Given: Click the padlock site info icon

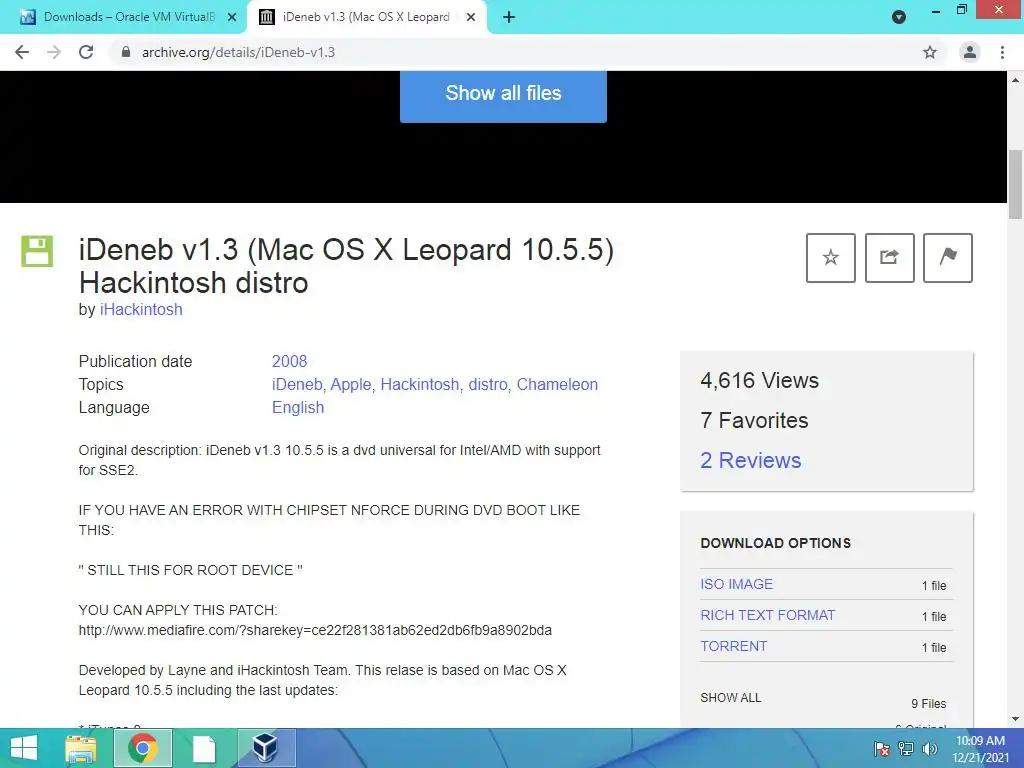Looking at the screenshot, I should 126,52.
